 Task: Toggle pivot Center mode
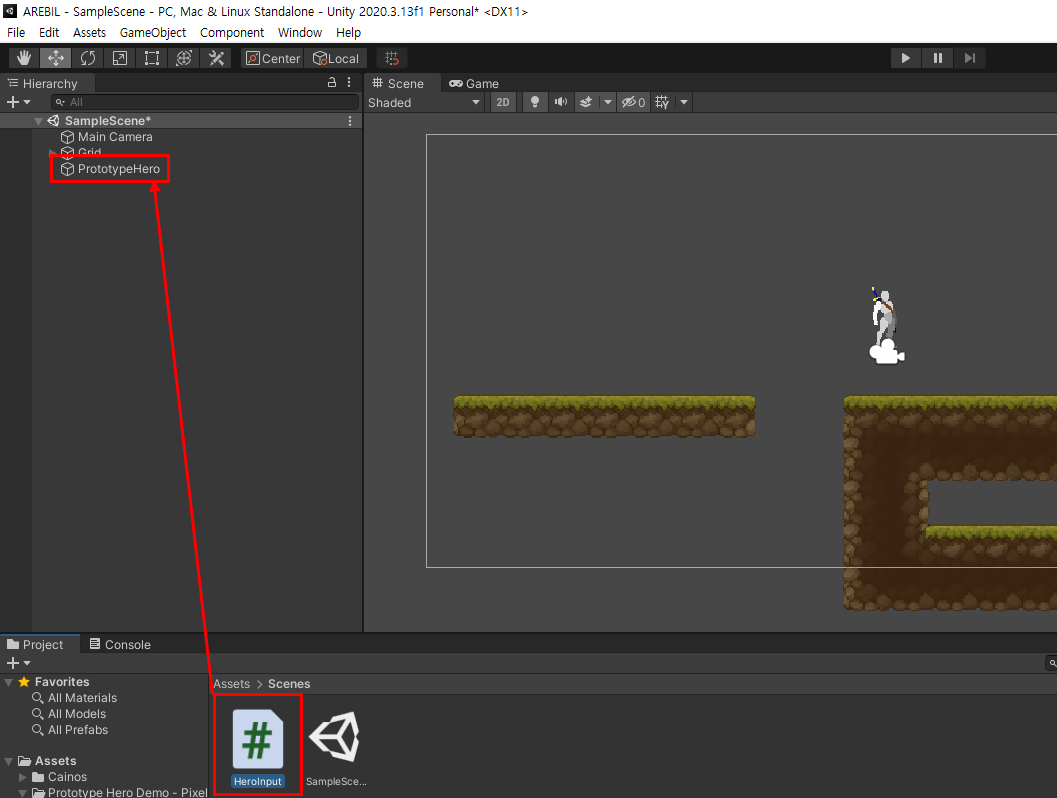pos(272,58)
